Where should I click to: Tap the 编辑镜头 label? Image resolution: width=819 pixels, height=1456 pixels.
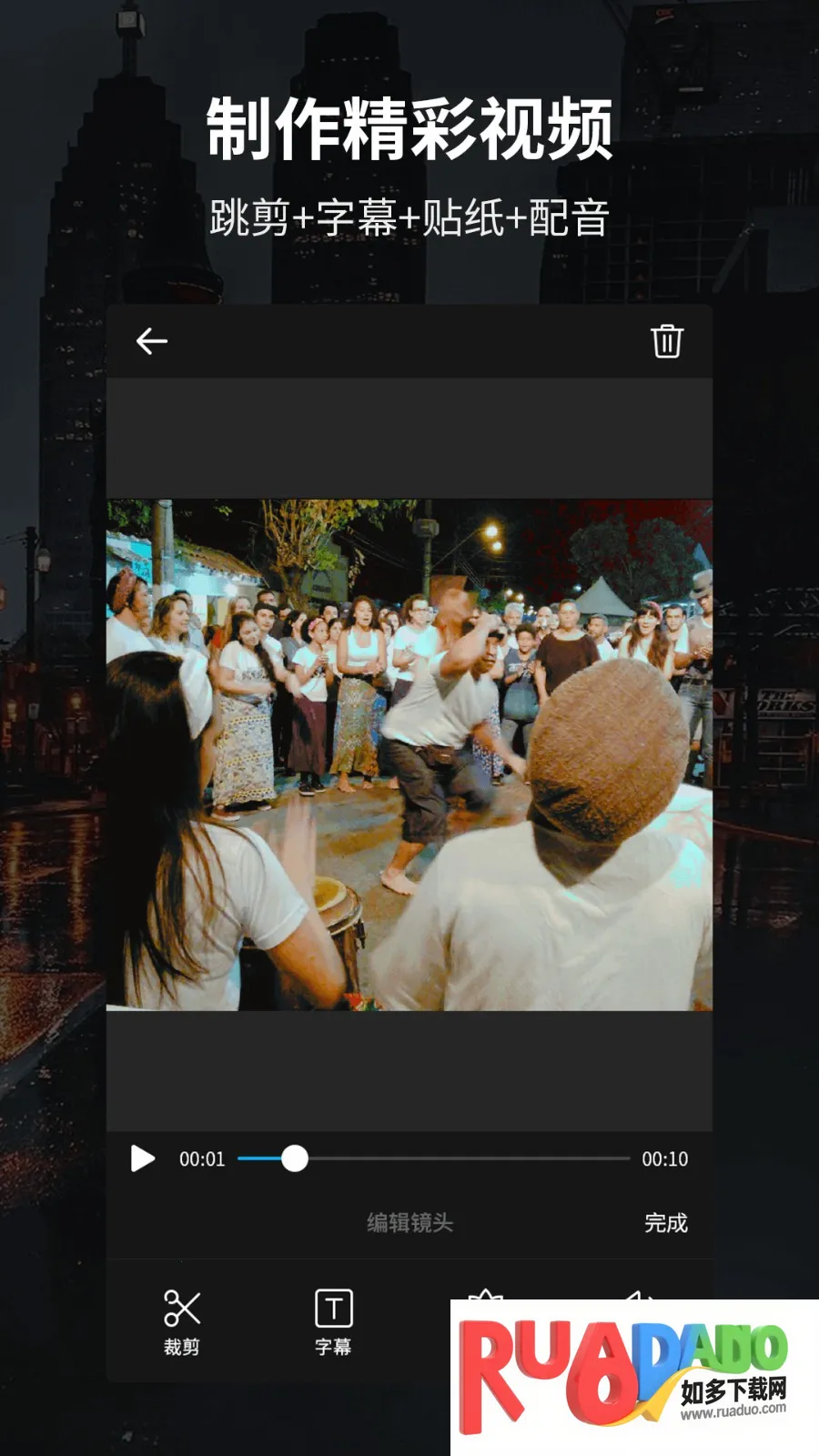coord(409,1222)
